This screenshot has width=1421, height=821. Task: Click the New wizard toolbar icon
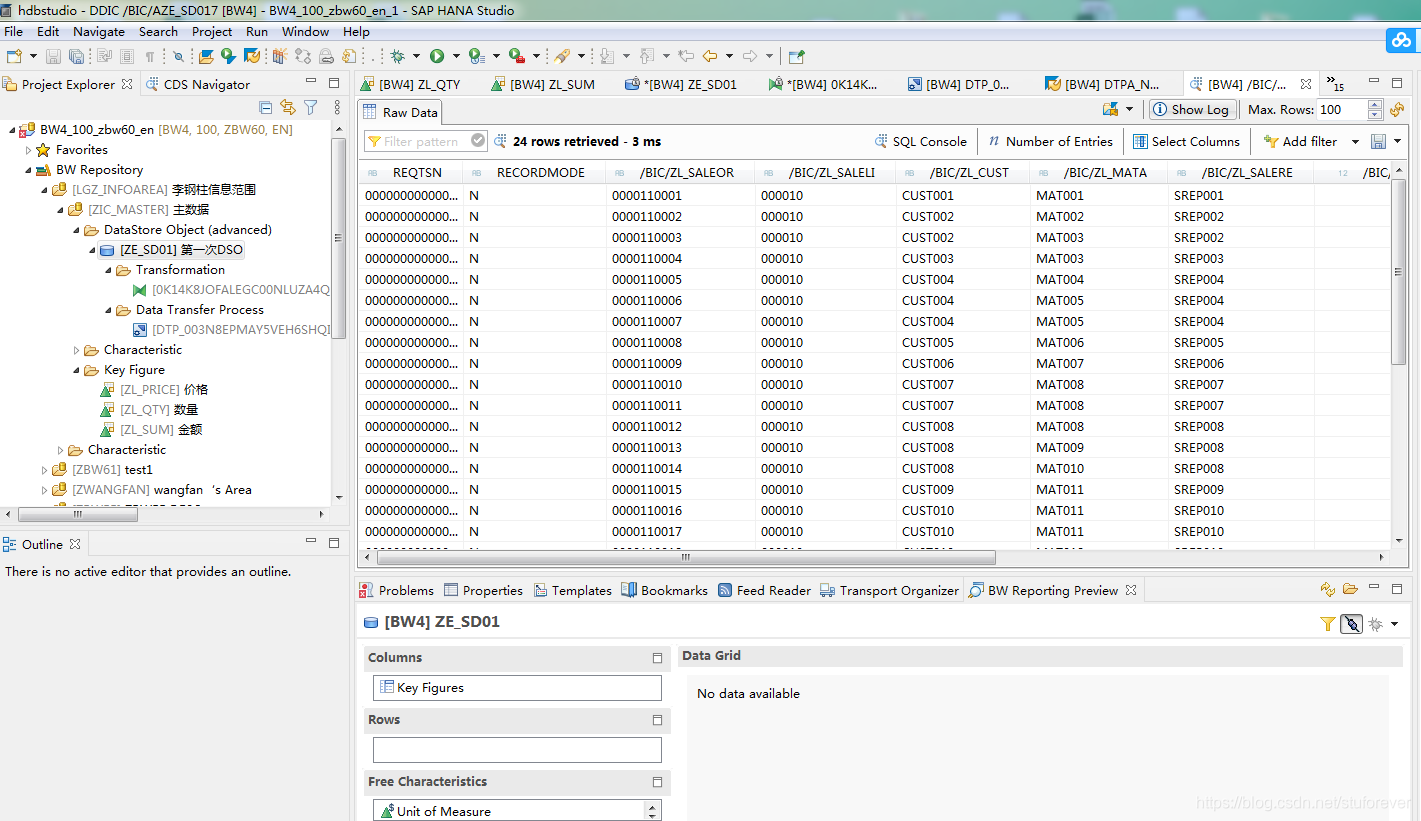(15, 56)
